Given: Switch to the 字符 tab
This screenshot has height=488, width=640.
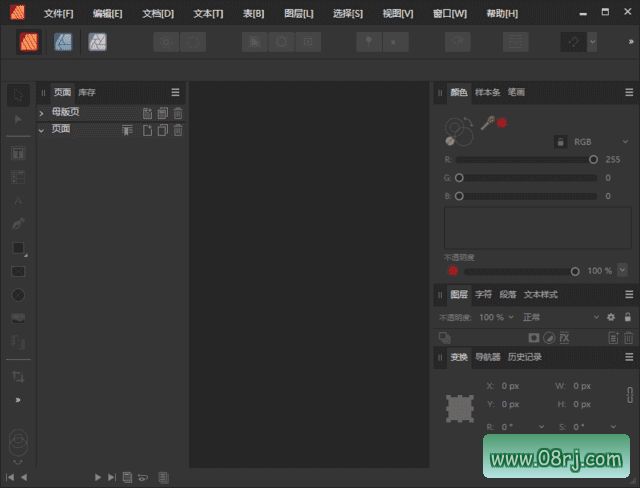Looking at the screenshot, I should pyautogui.click(x=483, y=294).
